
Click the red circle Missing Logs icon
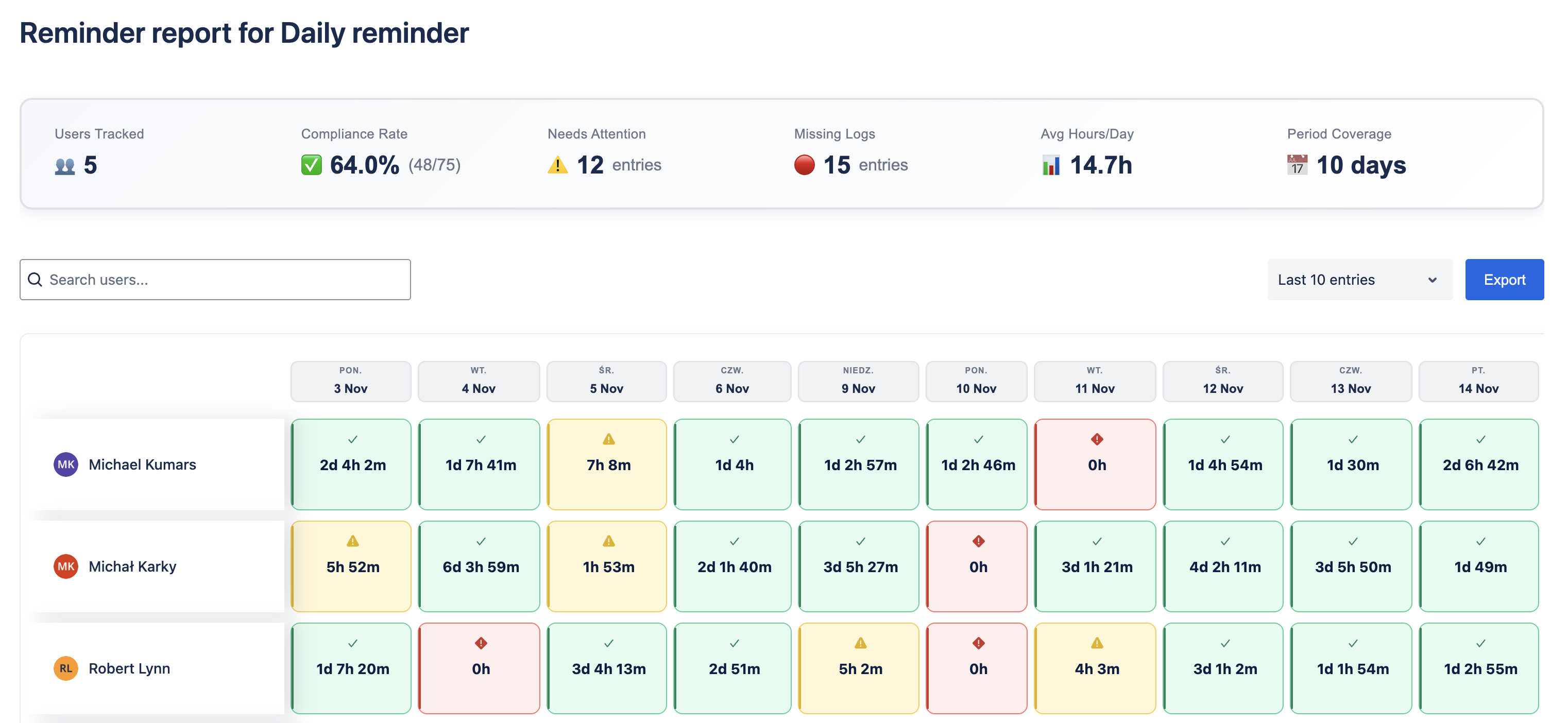coord(804,165)
